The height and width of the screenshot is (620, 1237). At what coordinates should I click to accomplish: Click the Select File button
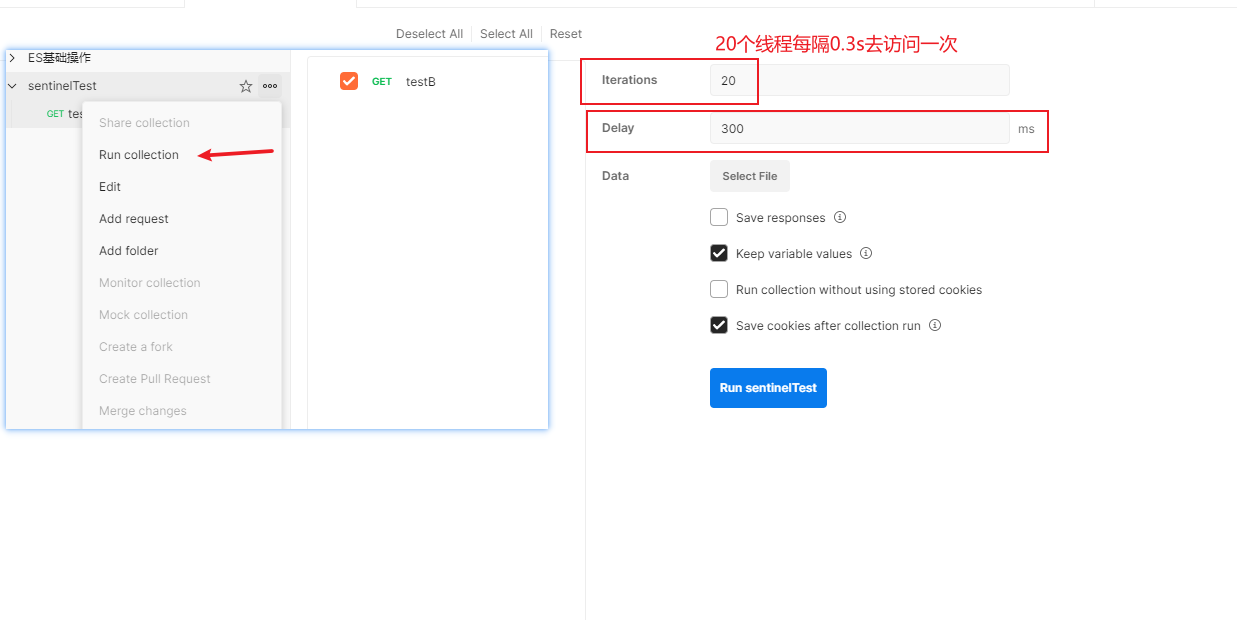click(750, 176)
